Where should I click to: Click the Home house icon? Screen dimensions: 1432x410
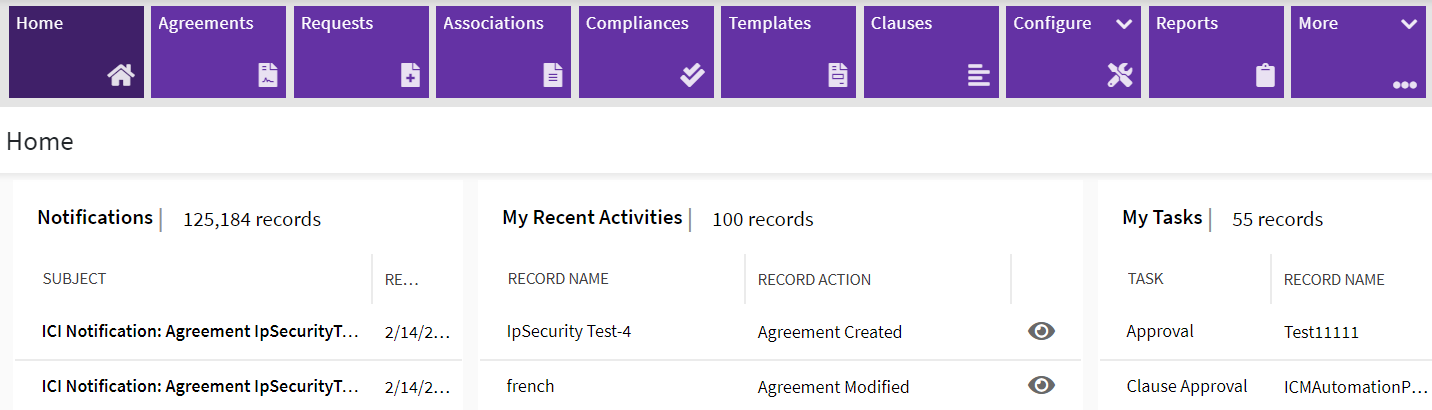[120, 76]
